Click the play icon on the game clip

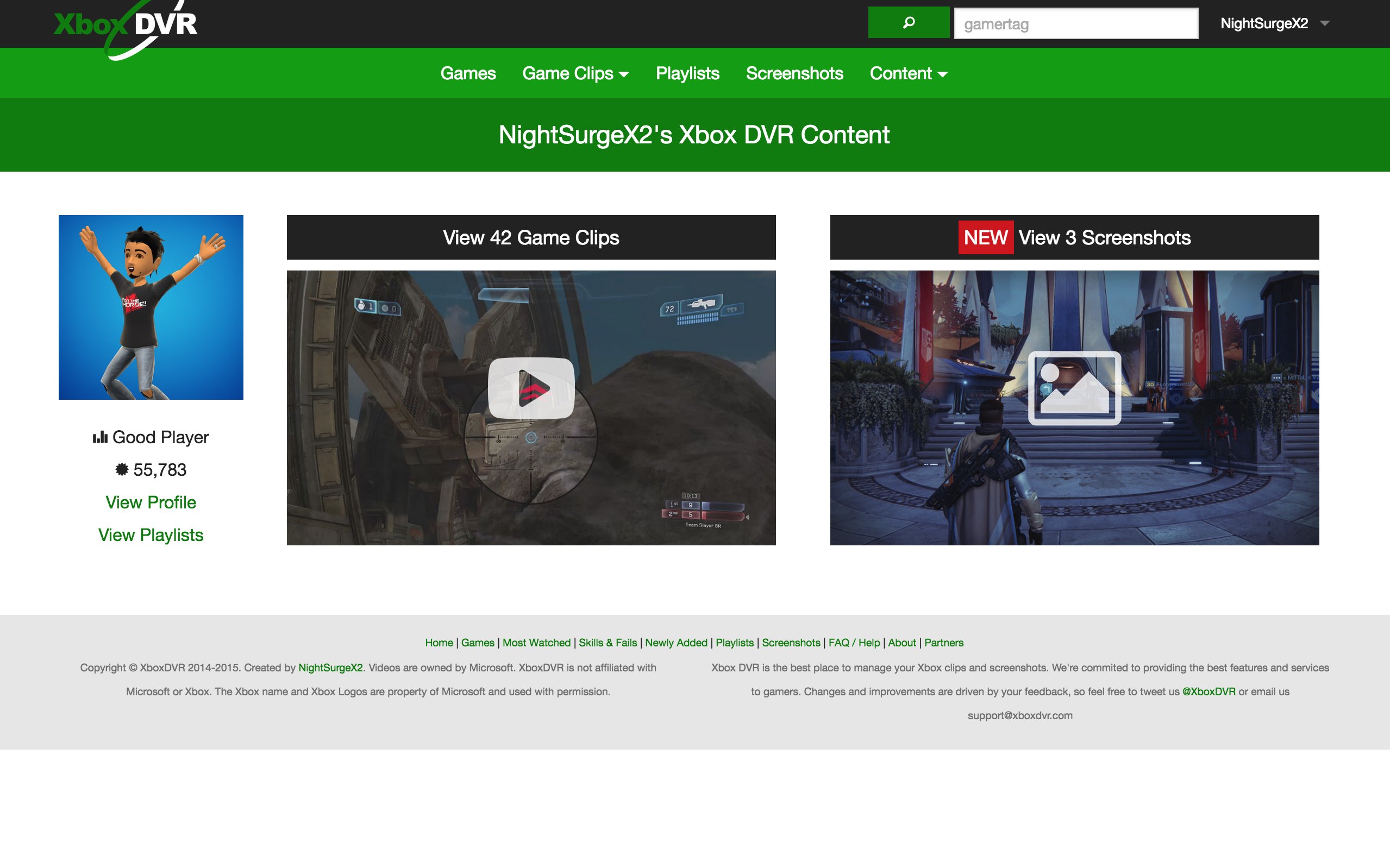click(x=531, y=388)
